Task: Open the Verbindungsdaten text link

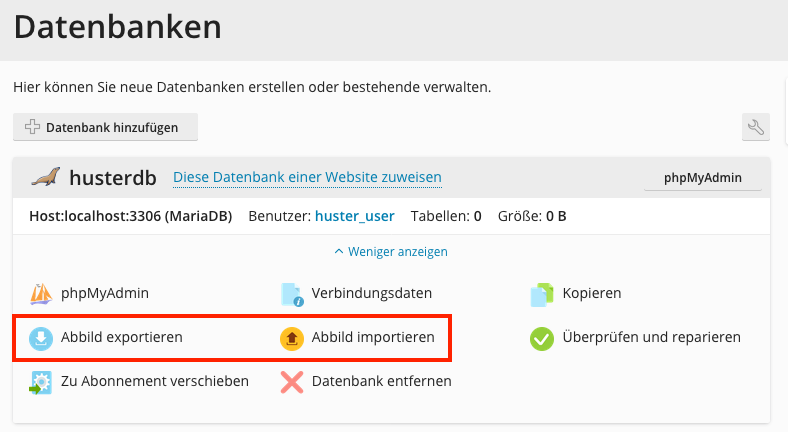Action: 372,293
